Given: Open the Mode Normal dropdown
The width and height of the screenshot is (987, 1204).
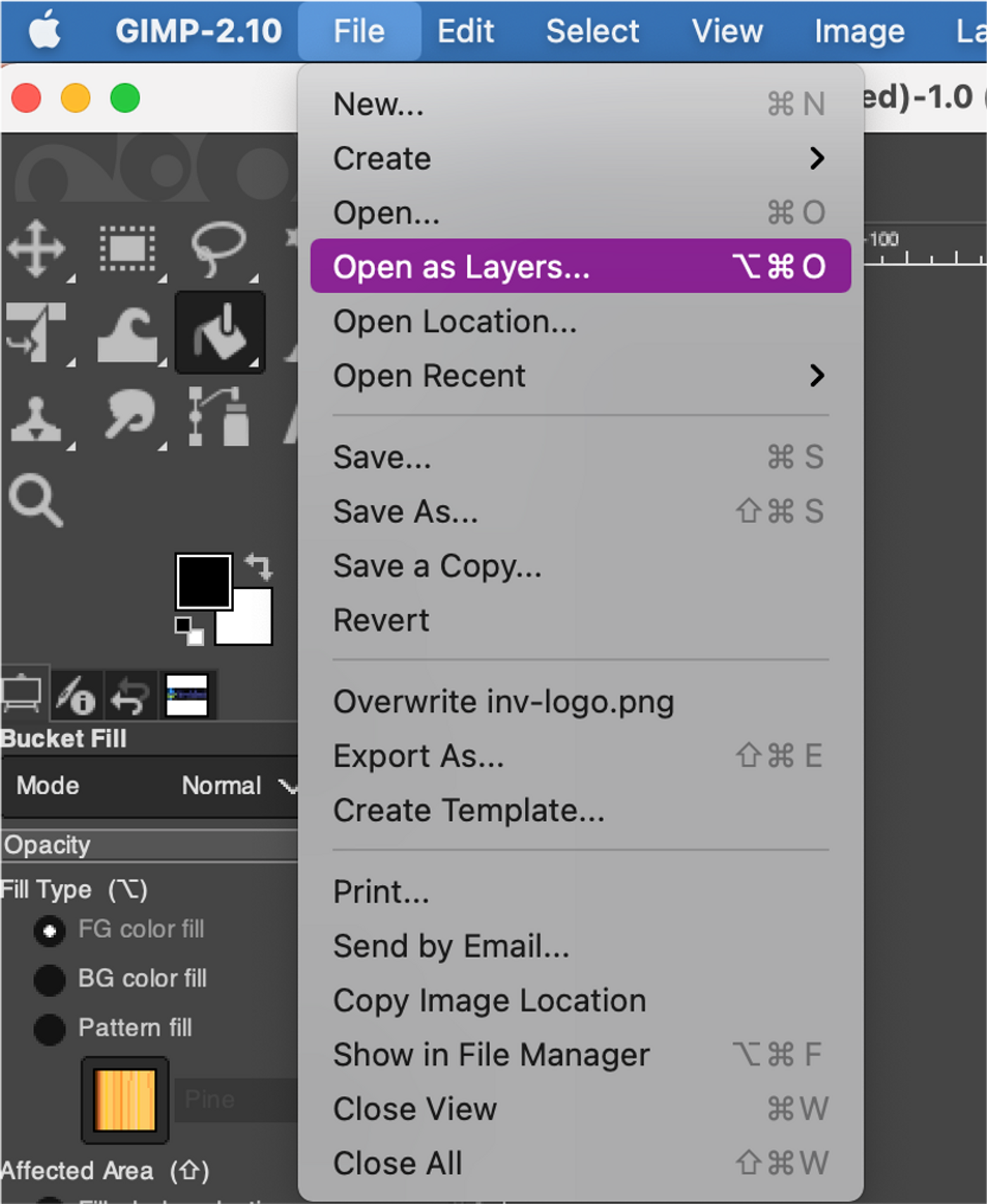Looking at the screenshot, I should click(x=149, y=785).
